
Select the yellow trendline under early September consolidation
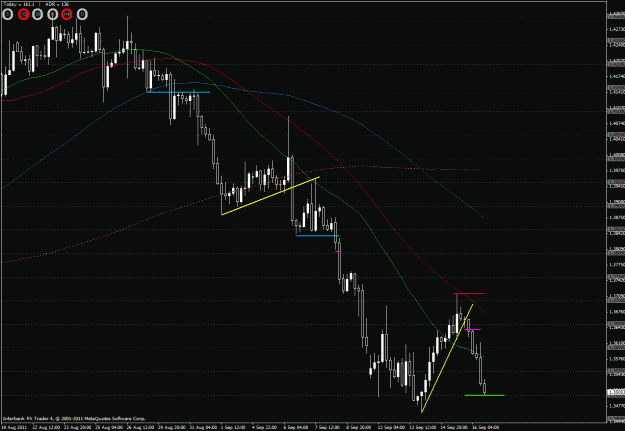270,196
